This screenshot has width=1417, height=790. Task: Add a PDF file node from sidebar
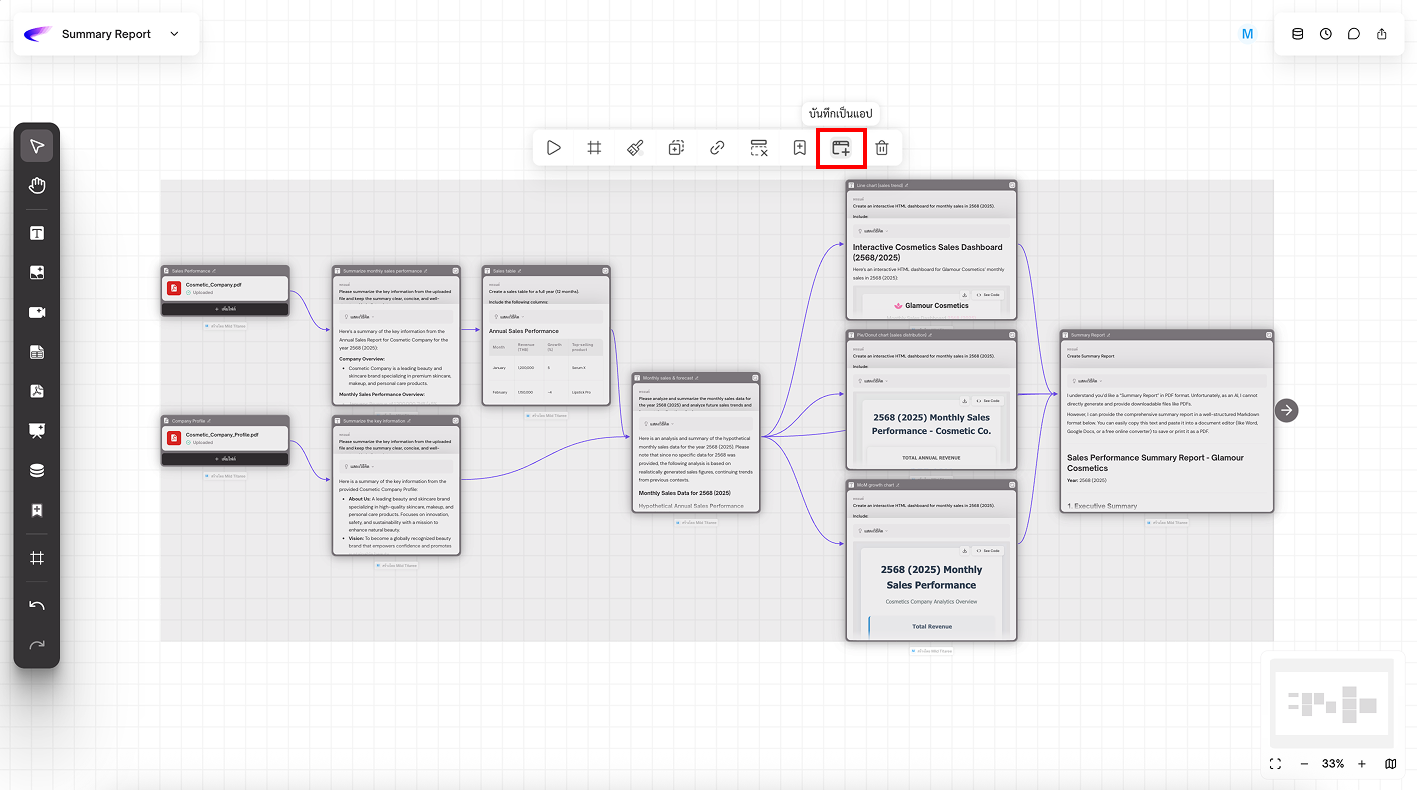pyautogui.click(x=37, y=391)
